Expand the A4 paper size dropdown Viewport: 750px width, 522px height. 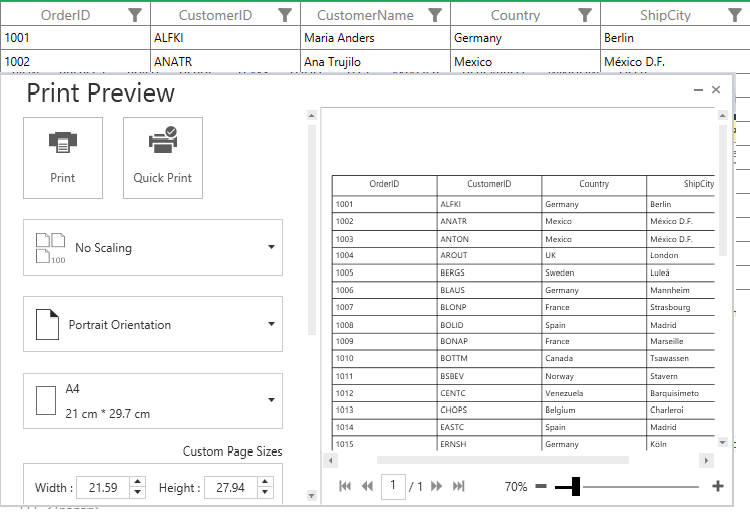point(153,401)
